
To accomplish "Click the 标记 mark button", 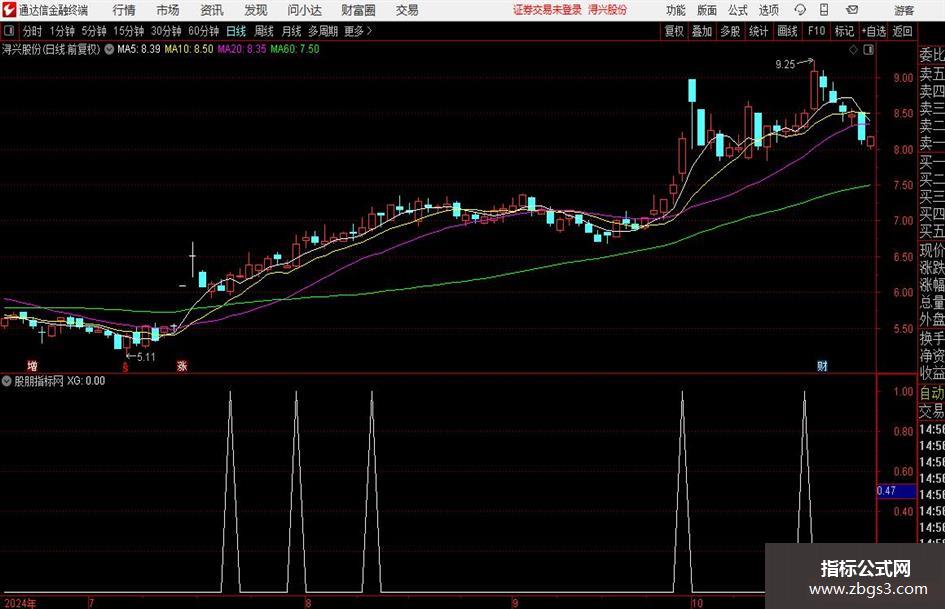I will (x=844, y=31).
